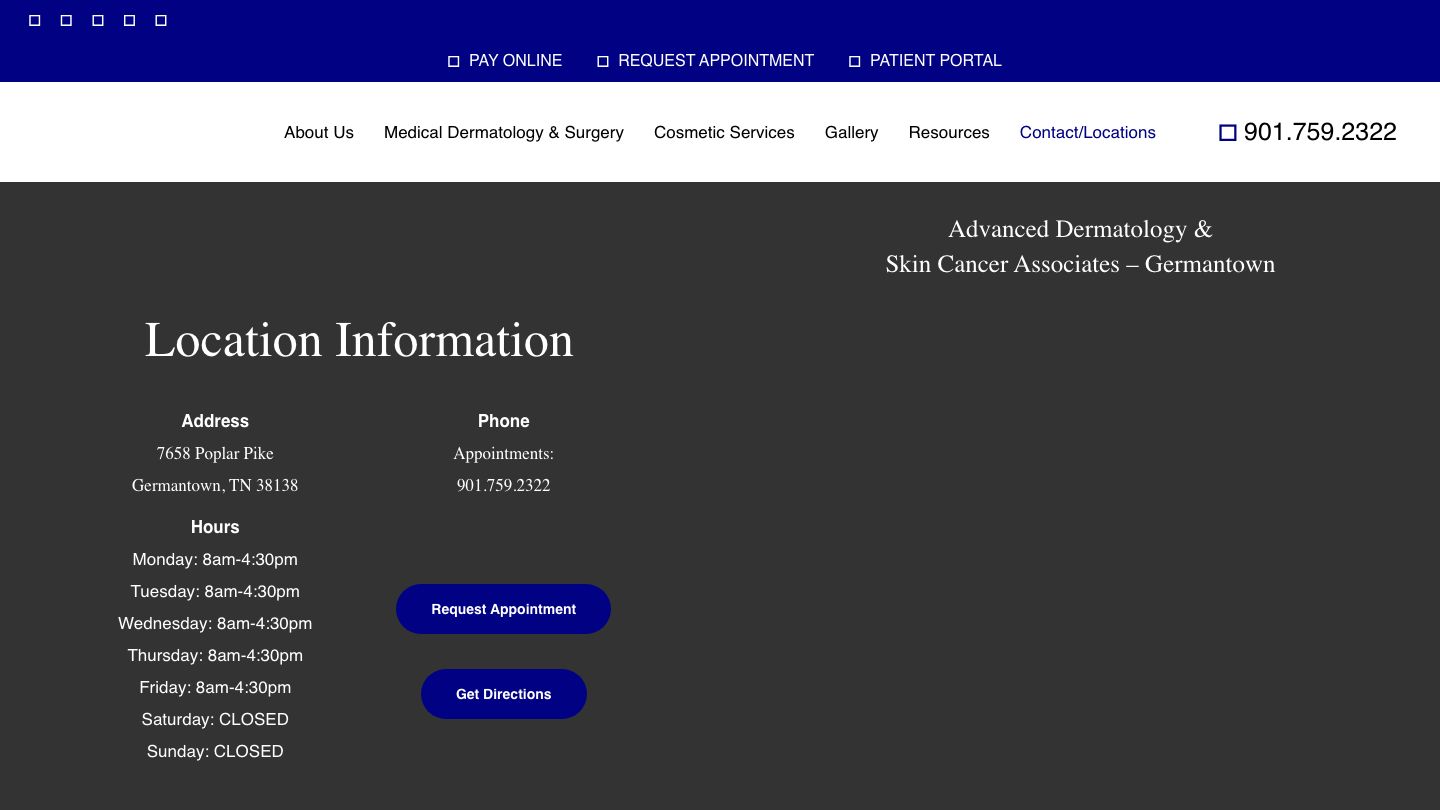Click the fourth social media icon in header
The width and height of the screenshot is (1440, 810).
tap(128, 19)
